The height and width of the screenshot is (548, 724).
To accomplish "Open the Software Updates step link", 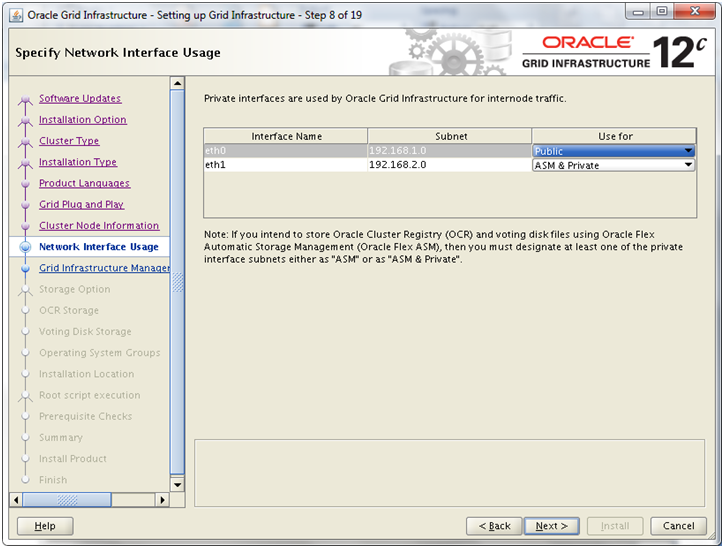I will pyautogui.click(x=80, y=98).
